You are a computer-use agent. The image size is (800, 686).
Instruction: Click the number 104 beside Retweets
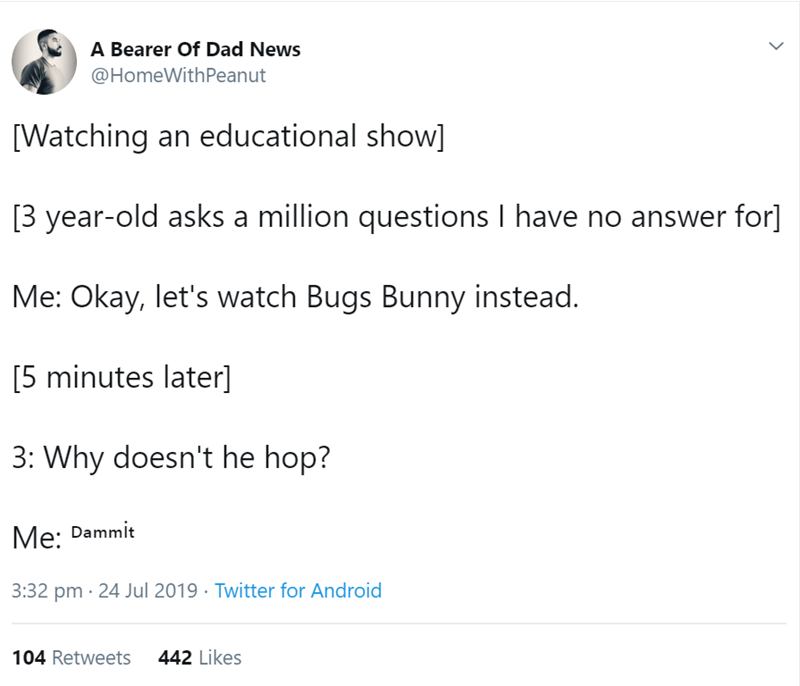pos(27,658)
